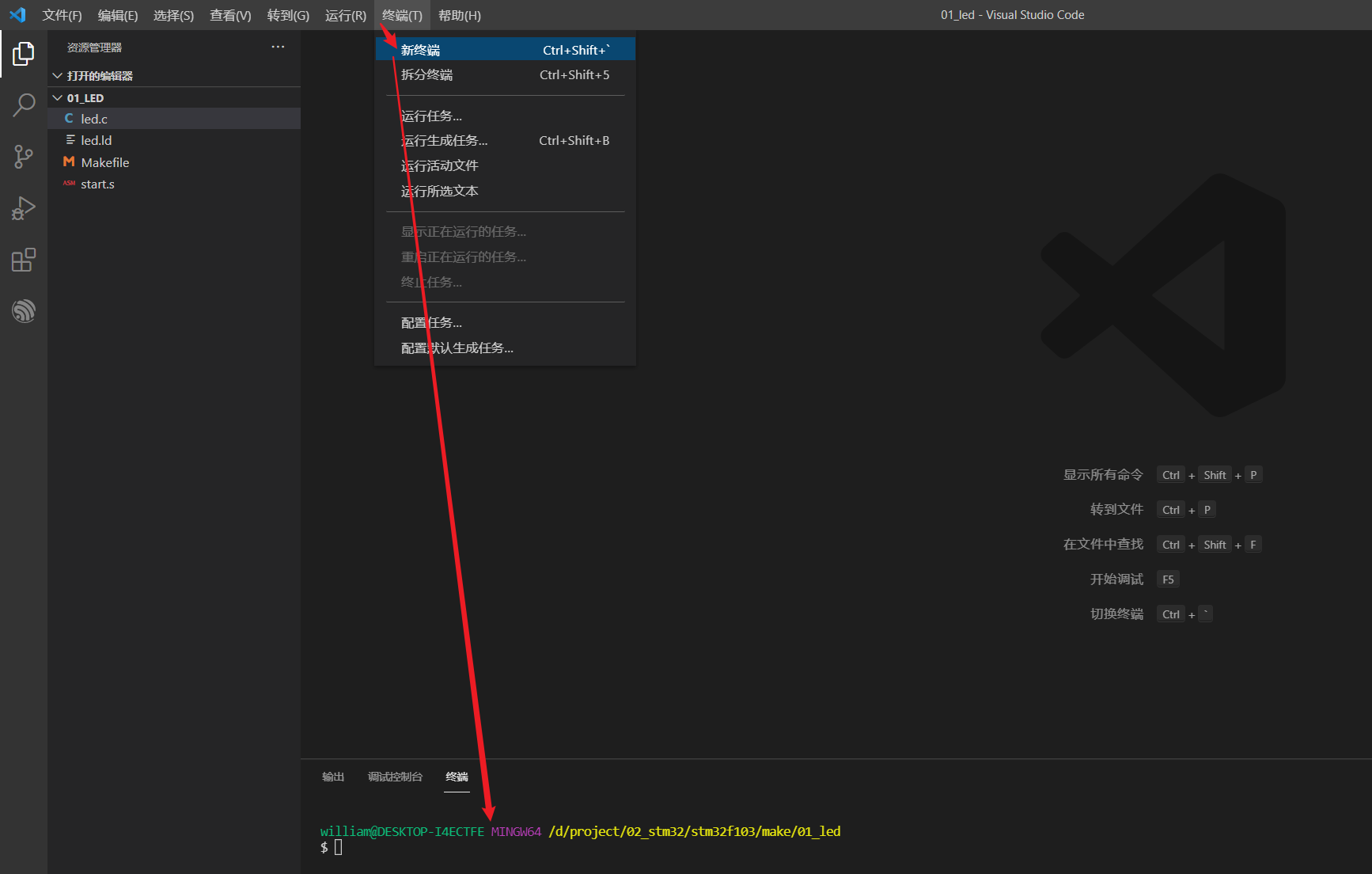Screen dimensions: 1372x874
Task: Close the 终端(T) menu
Action: coord(402,15)
